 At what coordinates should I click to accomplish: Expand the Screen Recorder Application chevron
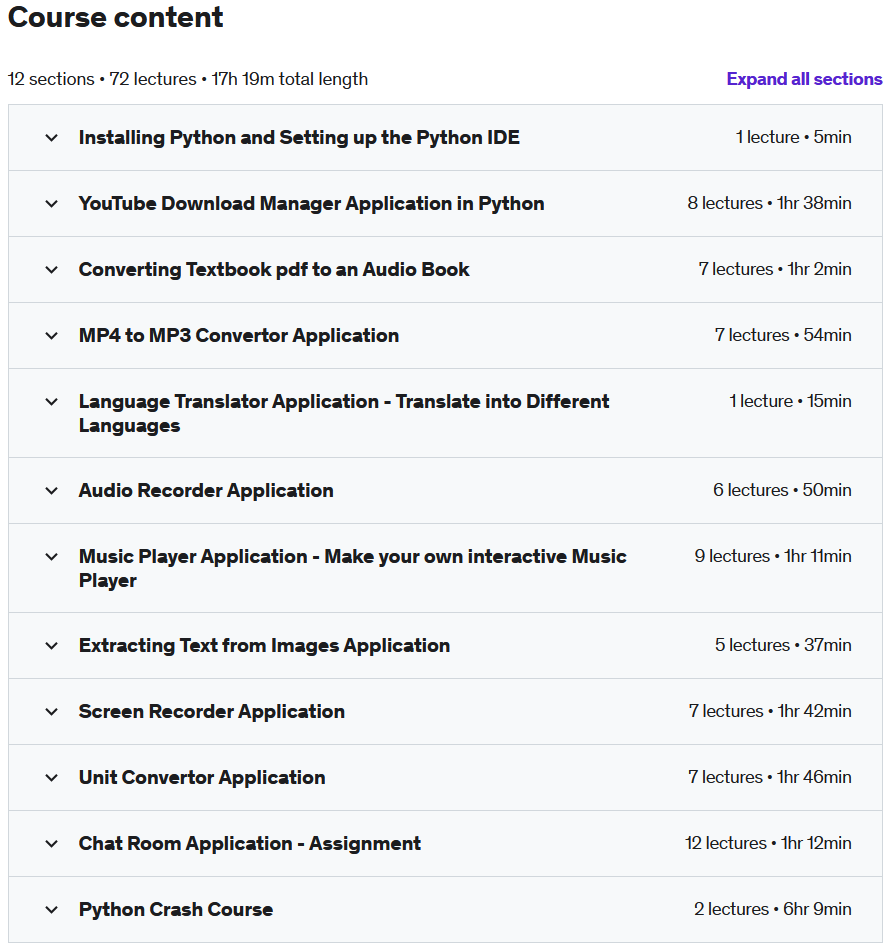[52, 712]
